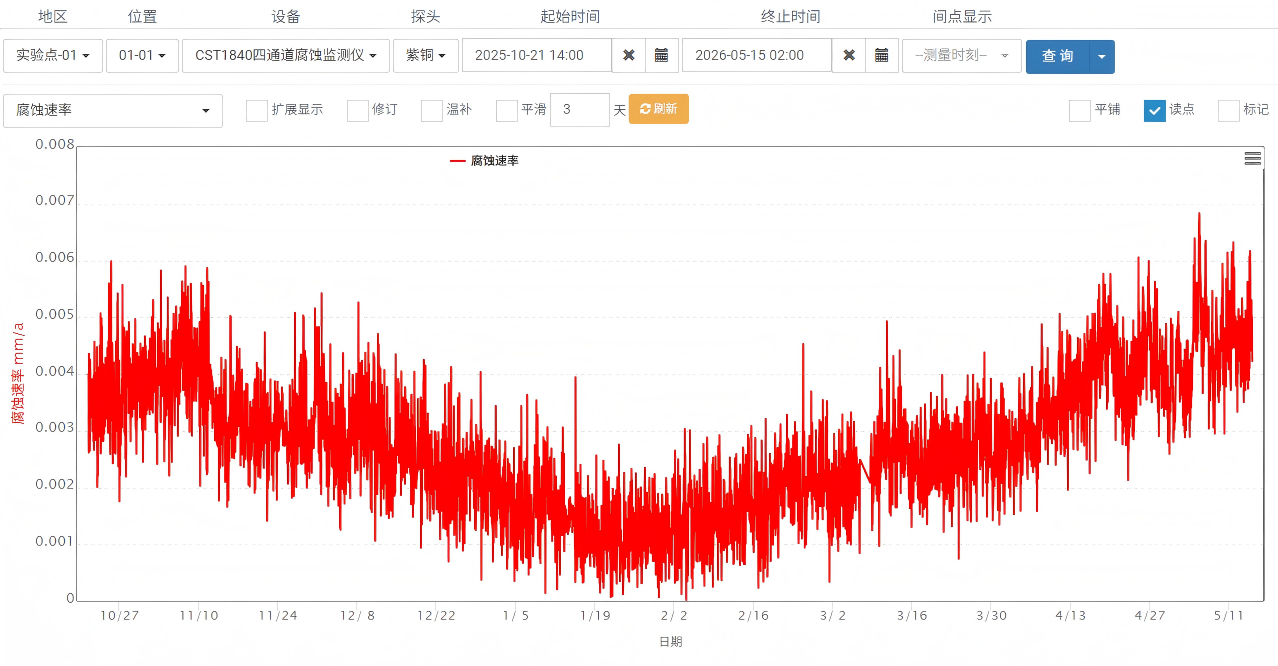
Task: Open the caret dropdown beside 查询
Action: pyautogui.click(x=1101, y=56)
